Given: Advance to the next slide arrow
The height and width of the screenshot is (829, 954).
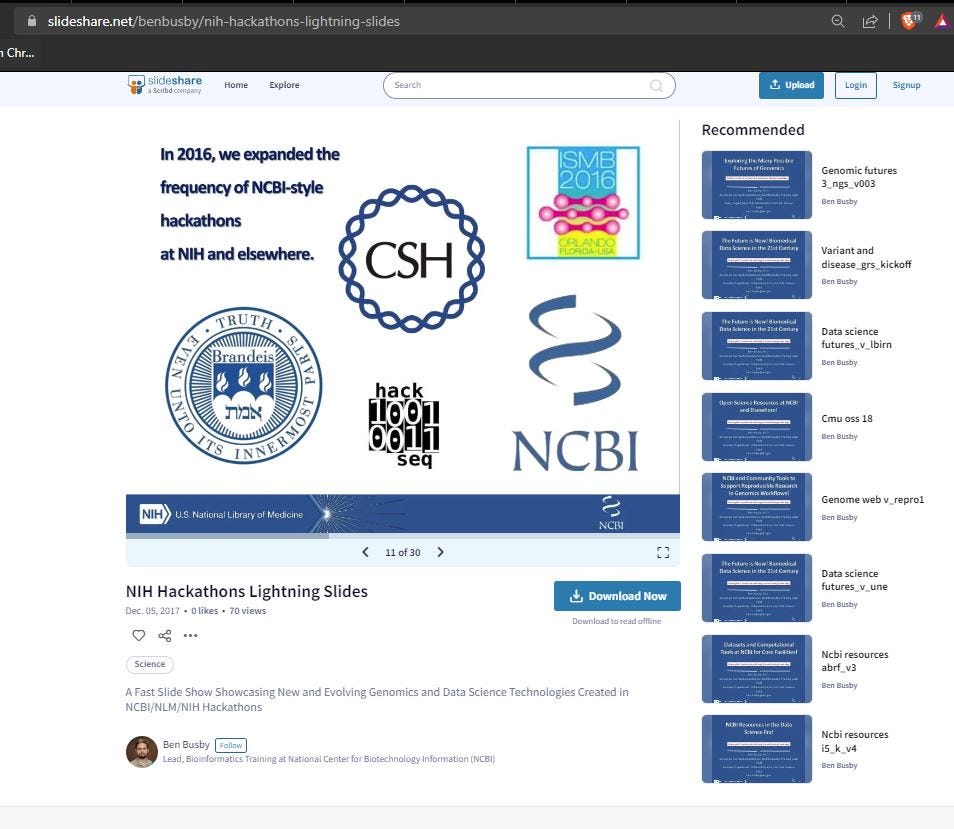Looking at the screenshot, I should (440, 552).
